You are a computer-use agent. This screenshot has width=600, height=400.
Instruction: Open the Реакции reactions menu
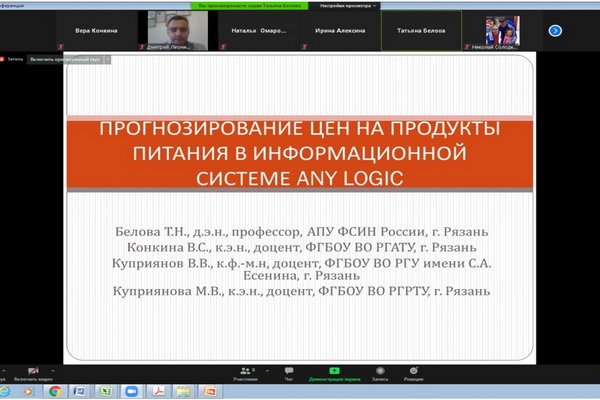click(x=414, y=374)
